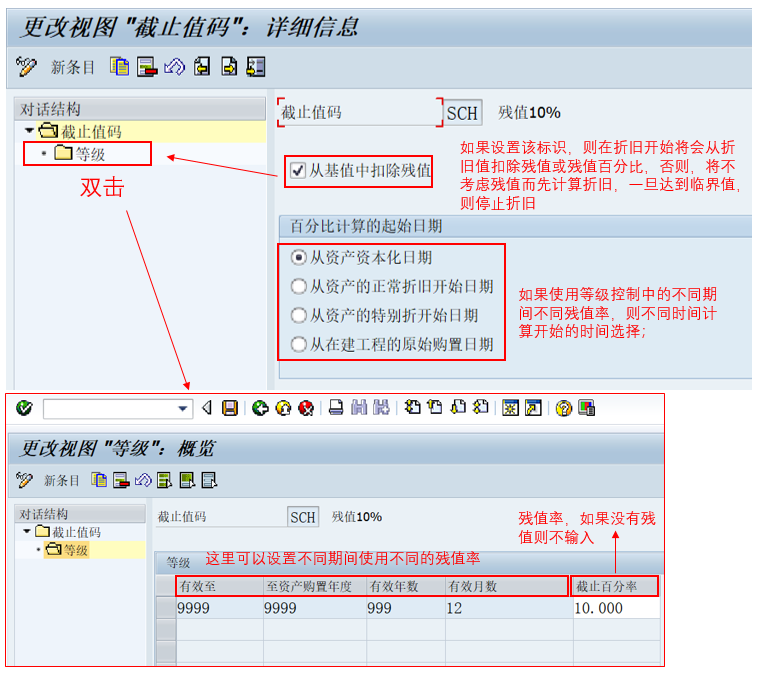Click the 截止百分率 cell showing 10.000
Image resolution: width=757 pixels, height=674 pixels.
615,608
